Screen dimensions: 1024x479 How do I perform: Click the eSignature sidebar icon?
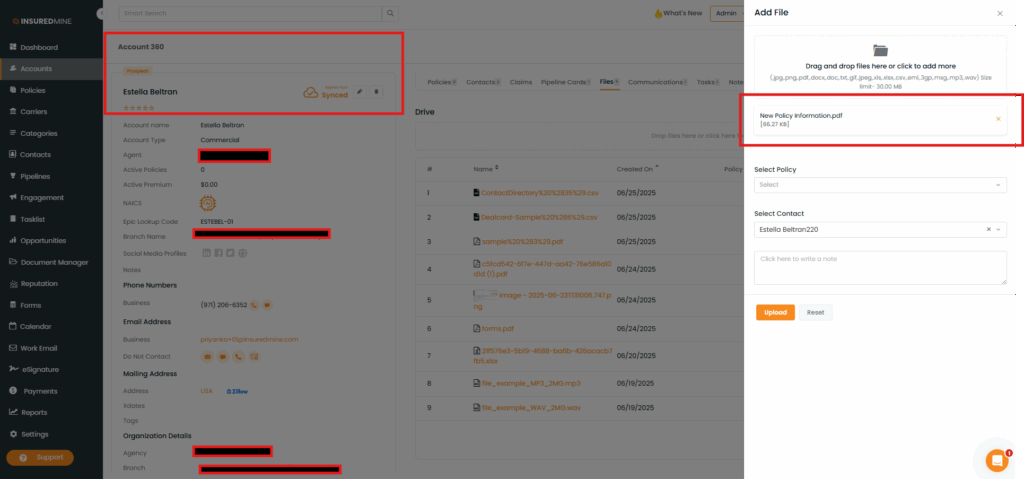point(13,369)
